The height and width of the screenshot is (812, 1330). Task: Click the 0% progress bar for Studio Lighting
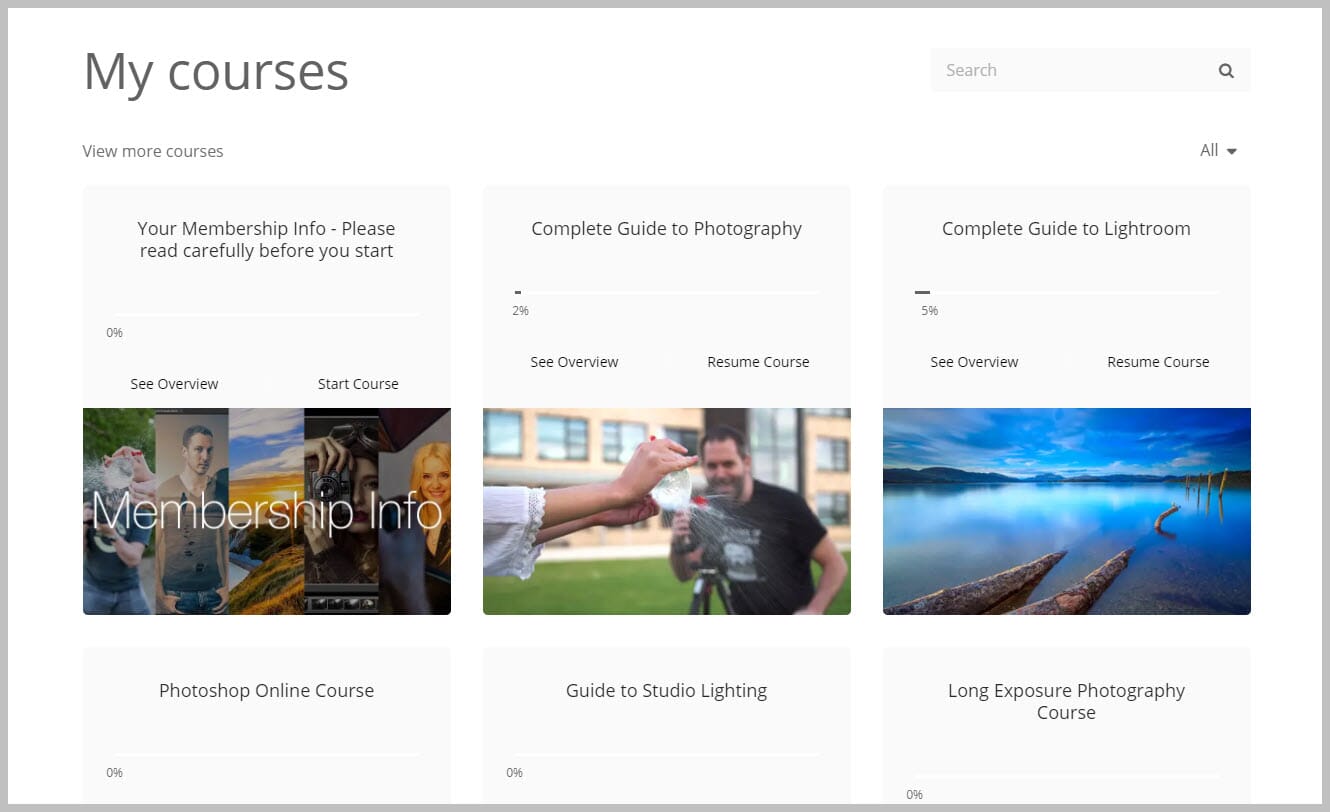click(x=667, y=754)
